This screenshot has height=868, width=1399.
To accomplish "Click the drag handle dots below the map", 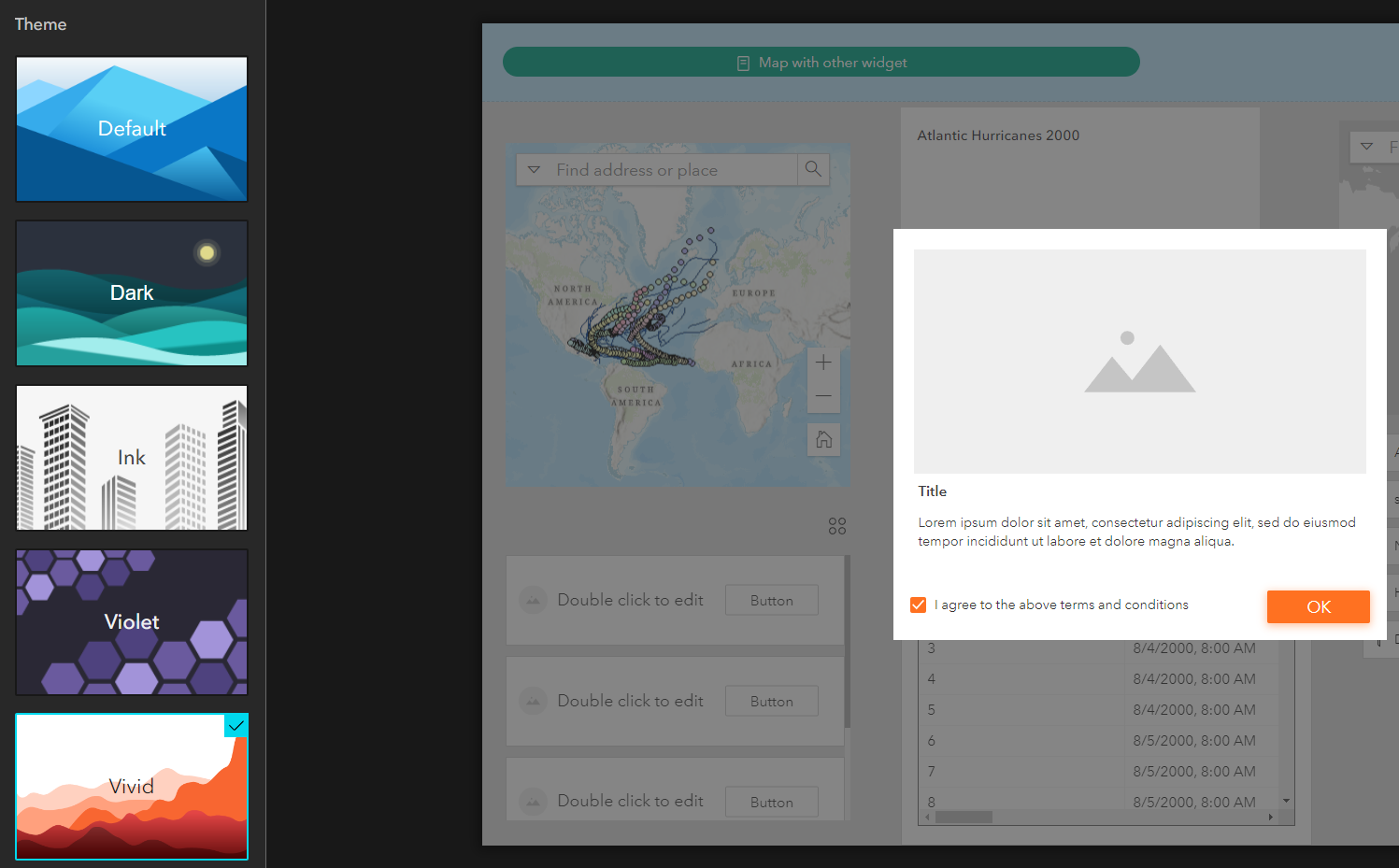I will point(836,526).
